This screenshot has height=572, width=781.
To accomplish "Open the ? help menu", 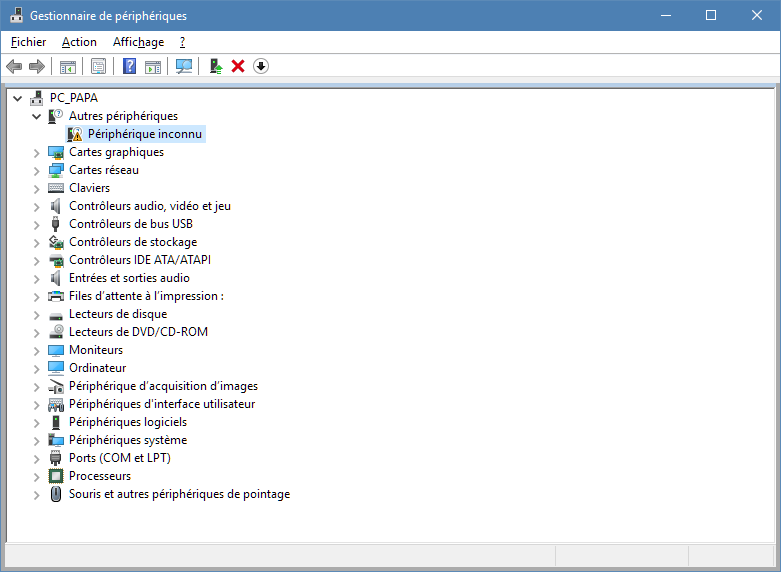I will [182, 42].
